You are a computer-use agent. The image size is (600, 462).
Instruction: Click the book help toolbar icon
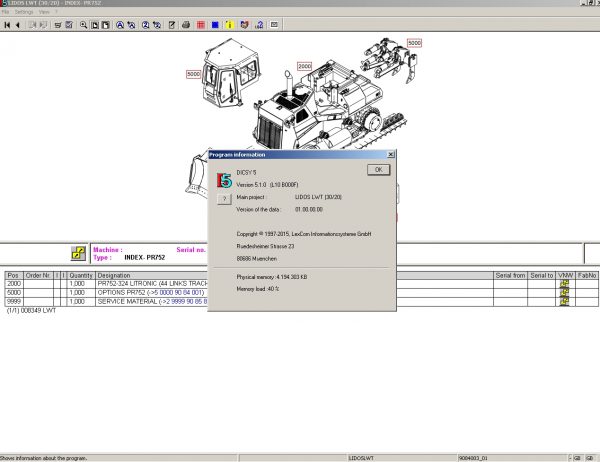(x=245, y=25)
